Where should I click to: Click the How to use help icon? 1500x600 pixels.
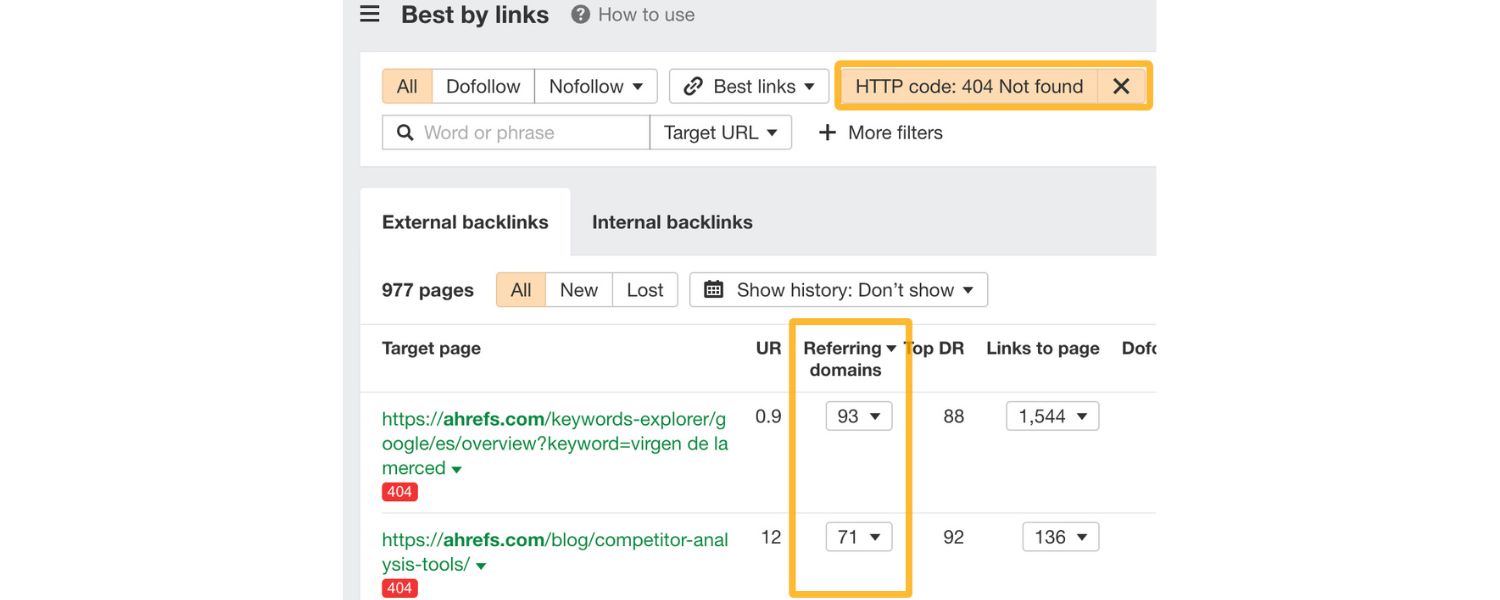(x=578, y=13)
